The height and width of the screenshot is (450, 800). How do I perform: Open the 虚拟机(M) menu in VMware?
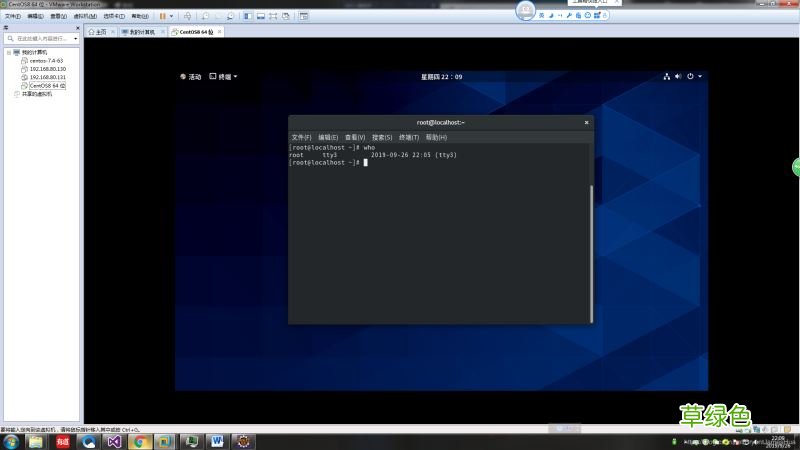pyautogui.click(x=84, y=16)
